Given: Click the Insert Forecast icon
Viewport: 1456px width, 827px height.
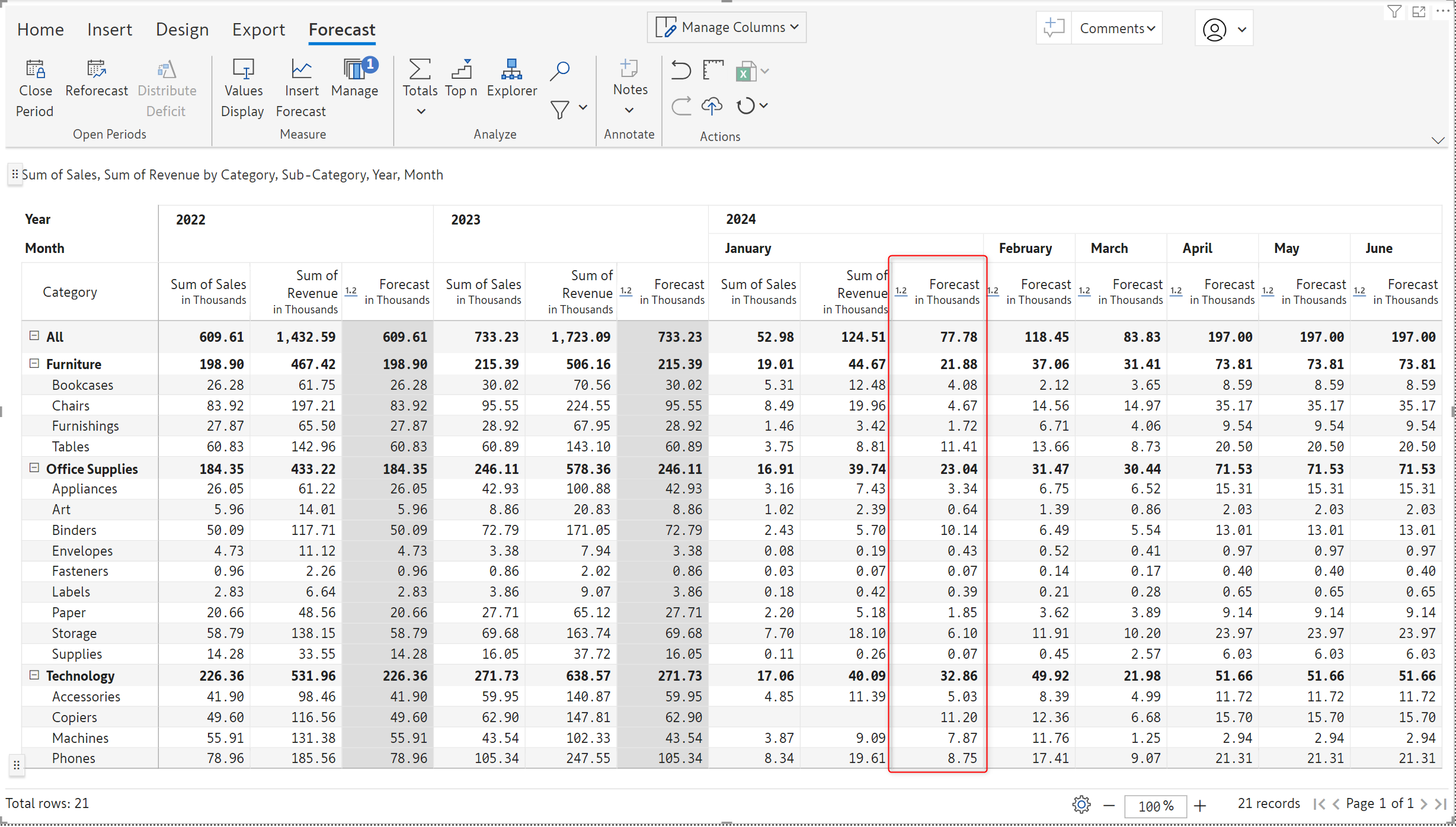Looking at the screenshot, I should click(301, 70).
